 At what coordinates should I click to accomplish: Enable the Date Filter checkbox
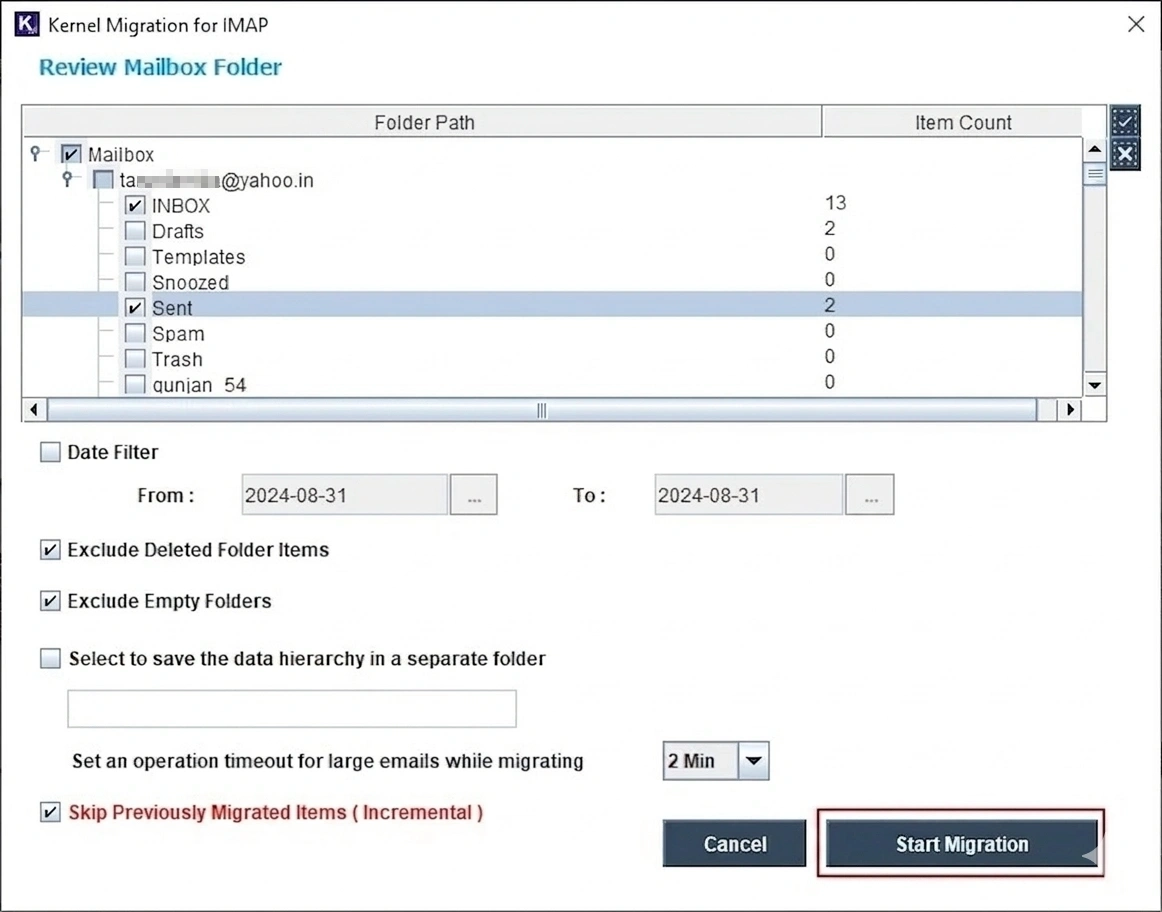[50, 453]
